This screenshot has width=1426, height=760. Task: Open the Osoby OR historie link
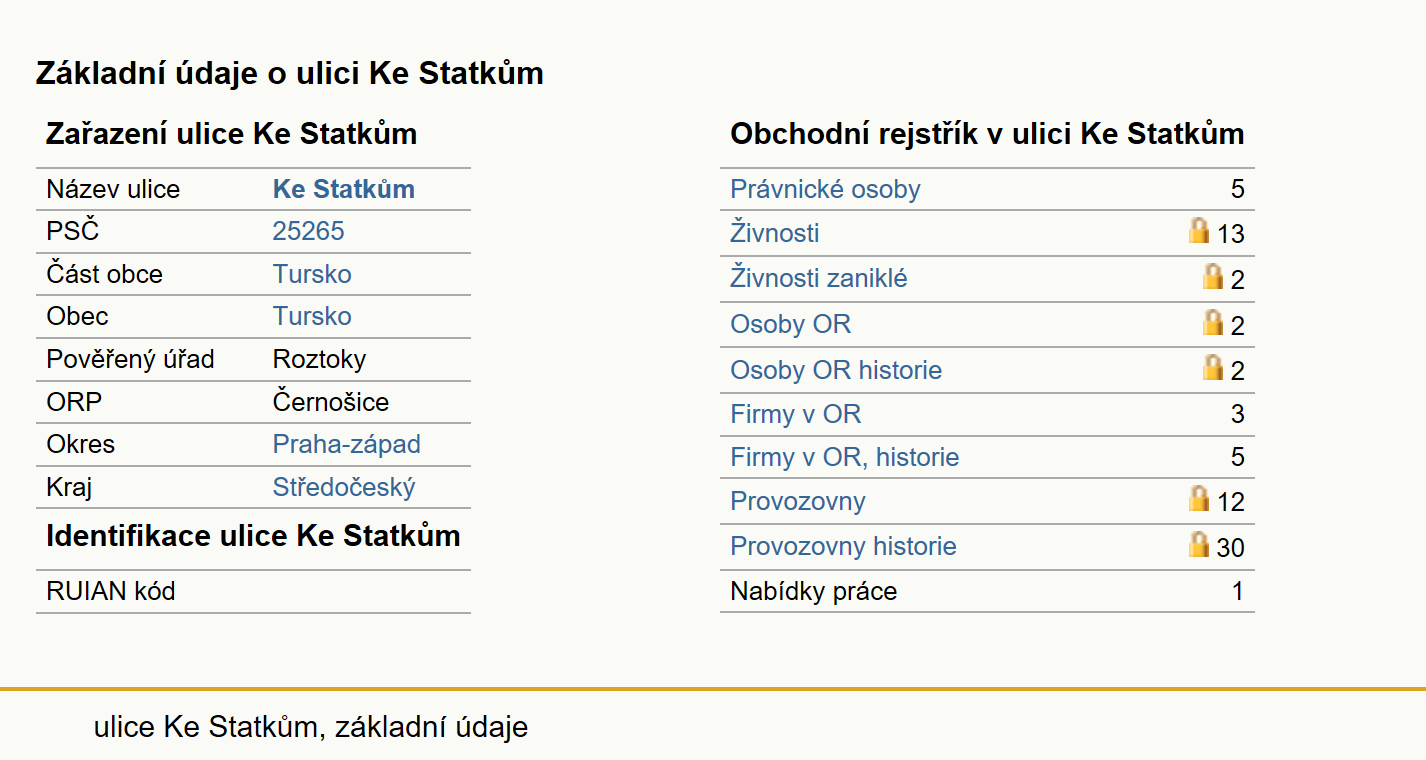coord(836,370)
